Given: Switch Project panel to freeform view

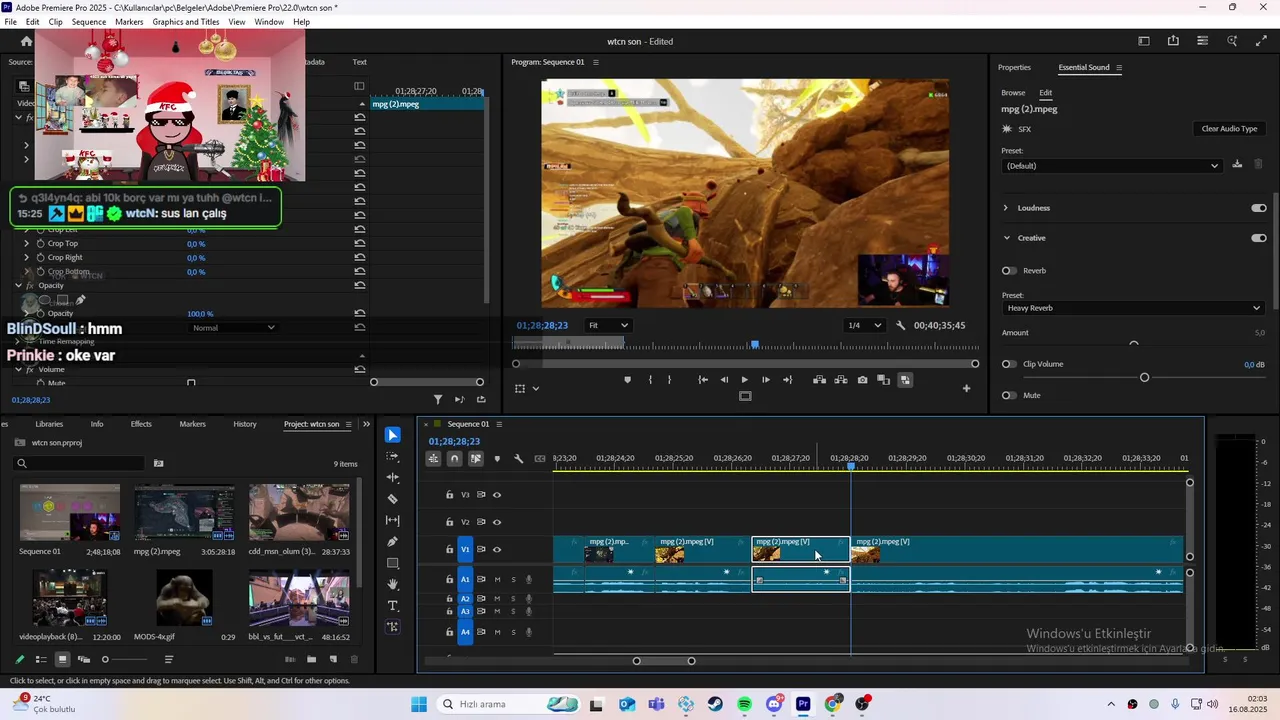Looking at the screenshot, I should (x=84, y=659).
